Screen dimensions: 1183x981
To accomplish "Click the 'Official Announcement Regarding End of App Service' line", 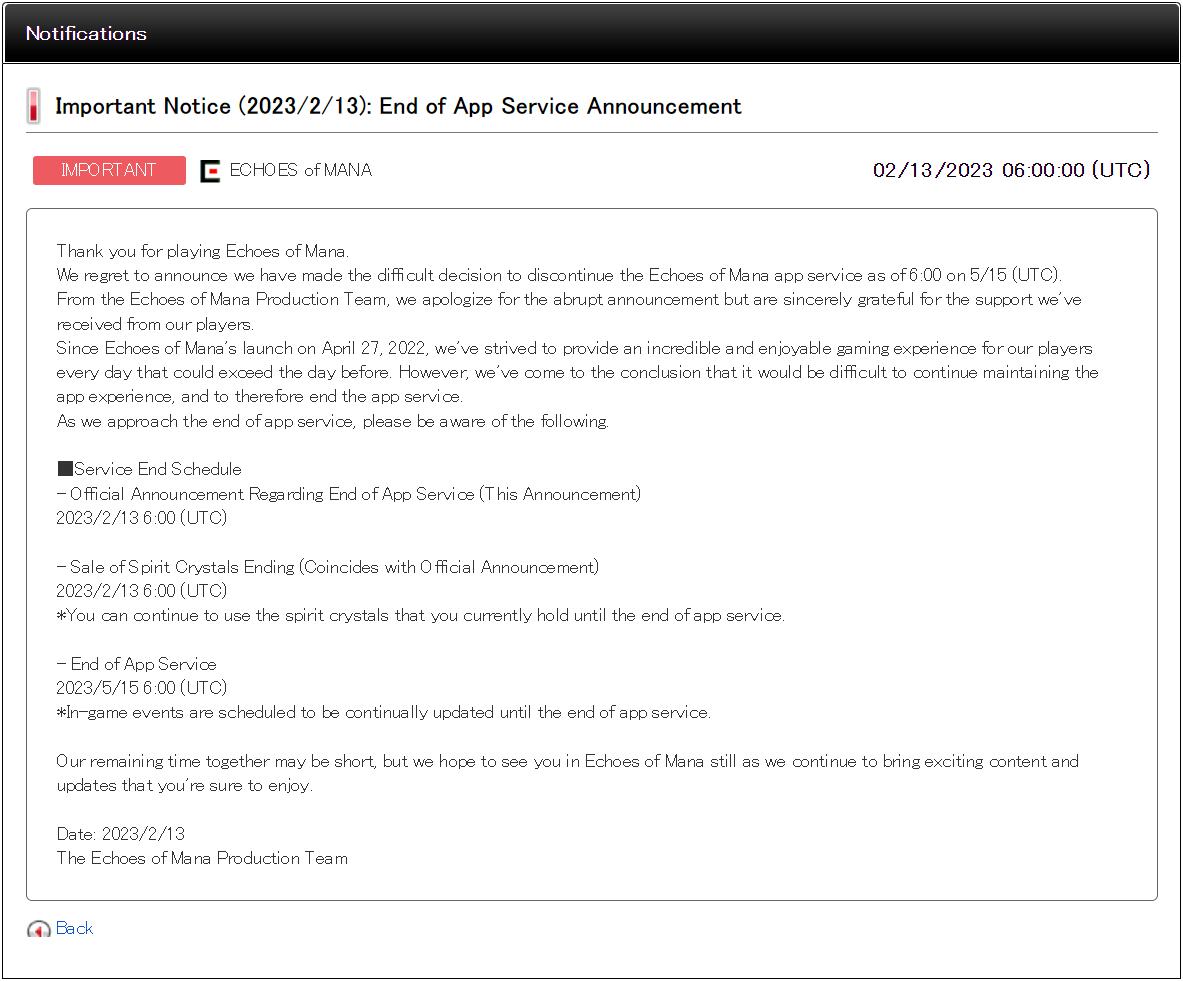I will click(x=349, y=494).
